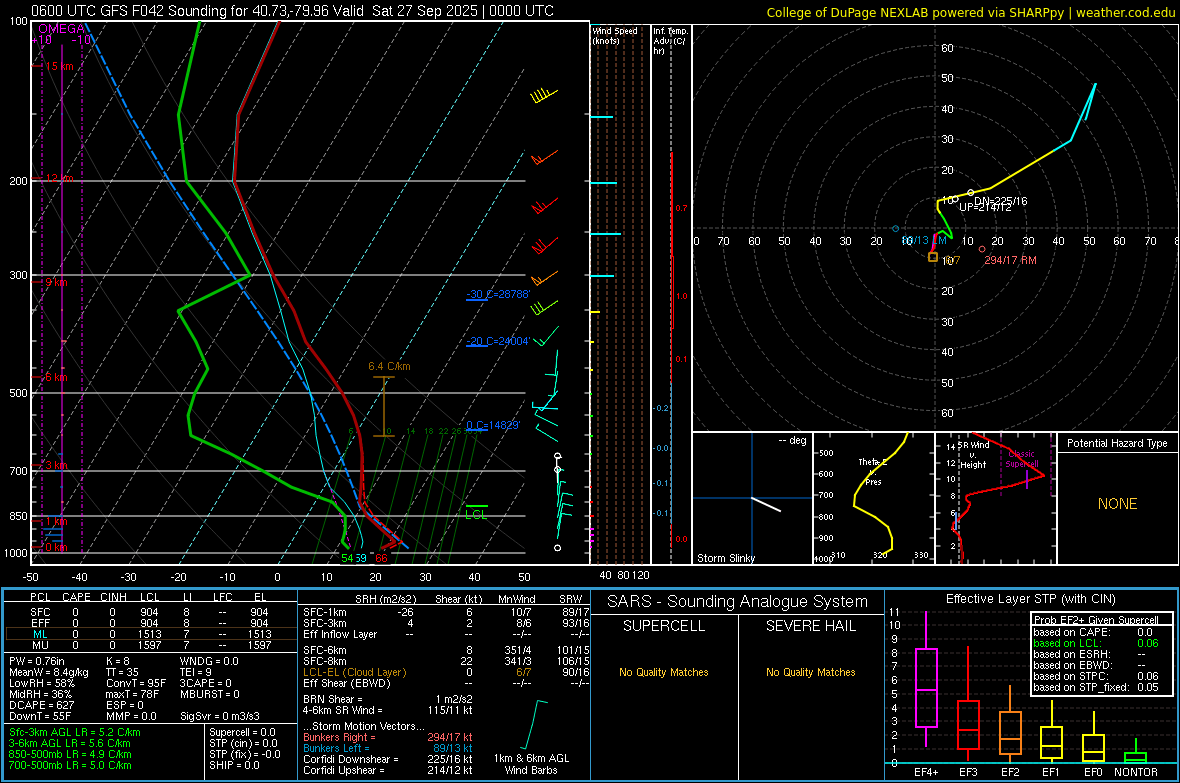Viewport: 1180px width, 783px height.
Task: Click the Storm Slinky panel label
Action: pos(725,558)
